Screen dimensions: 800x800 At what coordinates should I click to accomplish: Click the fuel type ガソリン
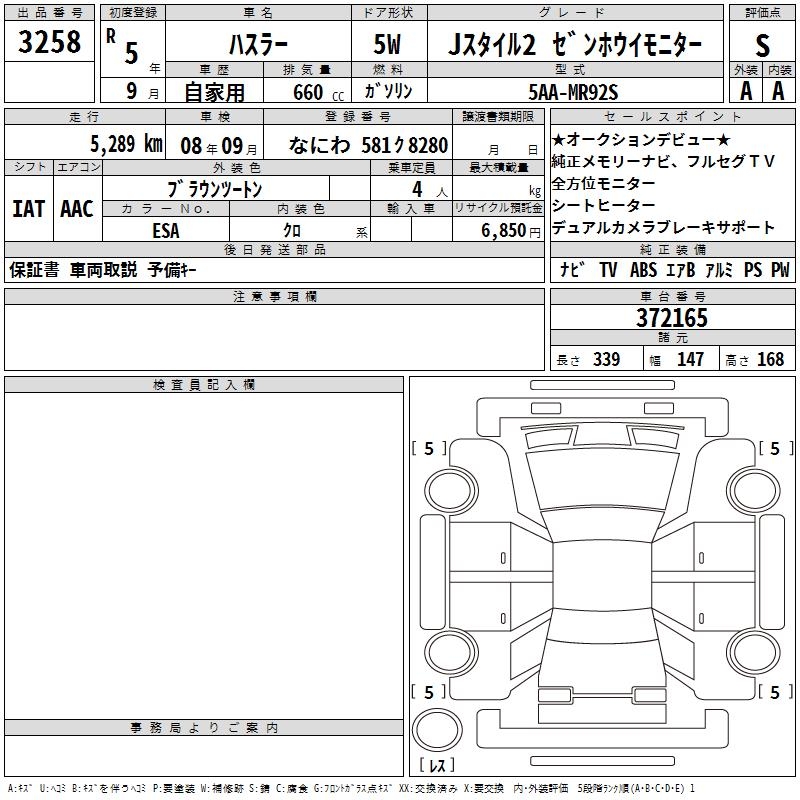(x=388, y=91)
